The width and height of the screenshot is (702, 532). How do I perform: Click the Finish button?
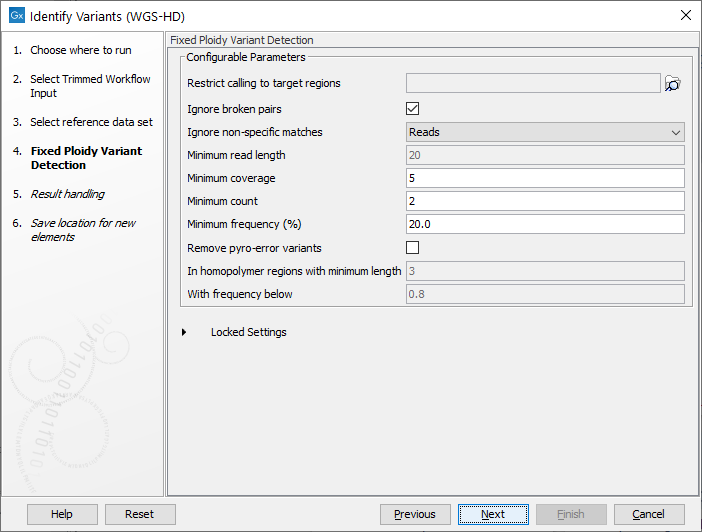tap(571, 514)
